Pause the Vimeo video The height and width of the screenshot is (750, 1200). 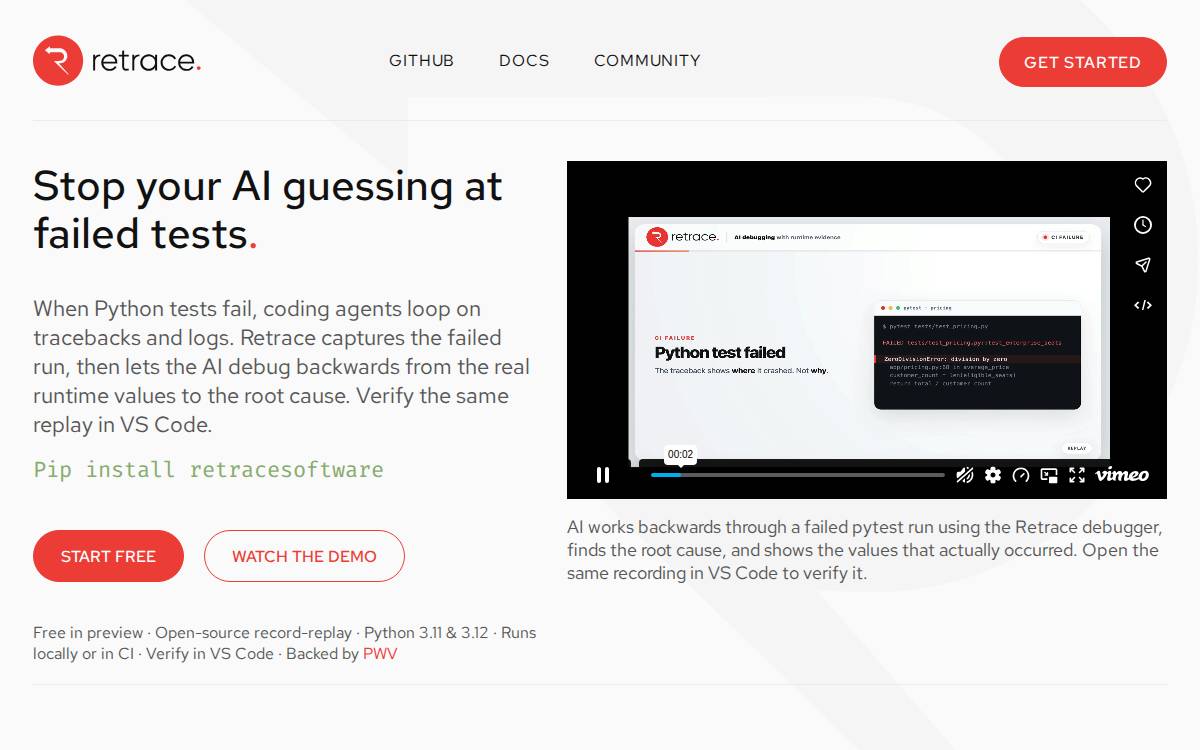pos(603,475)
